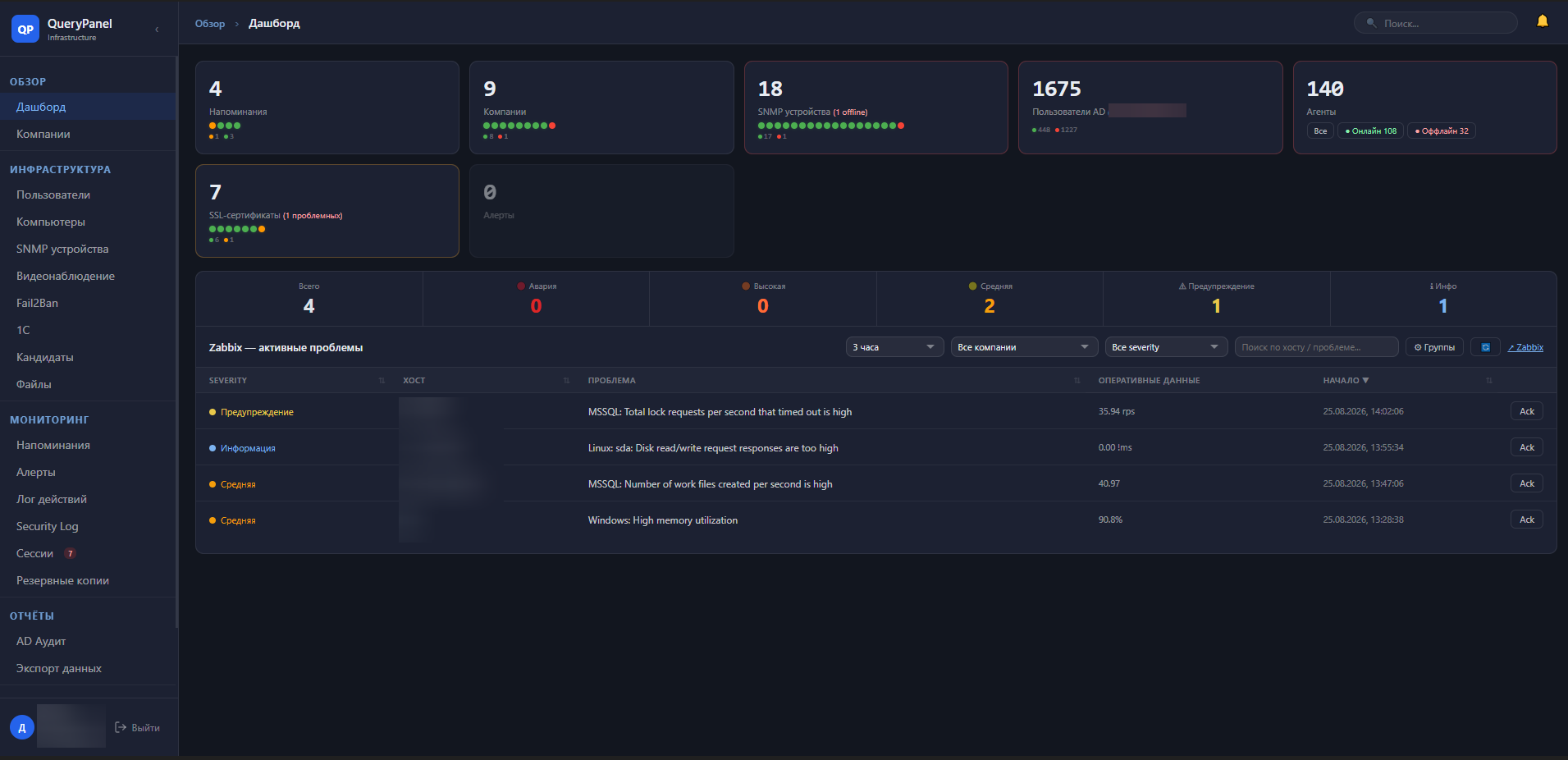Click sort icon at far right of header row
The width and height of the screenshot is (1568, 760).
pos(1489,381)
